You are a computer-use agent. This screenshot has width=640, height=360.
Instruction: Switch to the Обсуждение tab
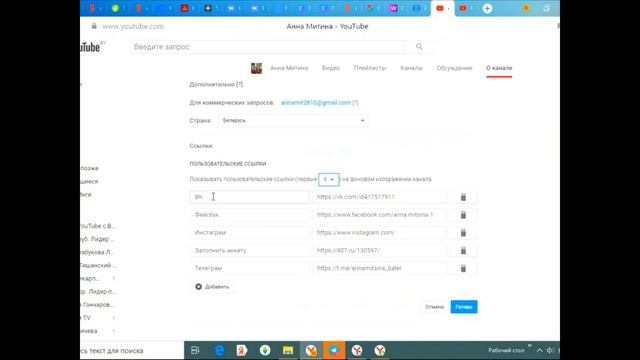[x=454, y=68]
